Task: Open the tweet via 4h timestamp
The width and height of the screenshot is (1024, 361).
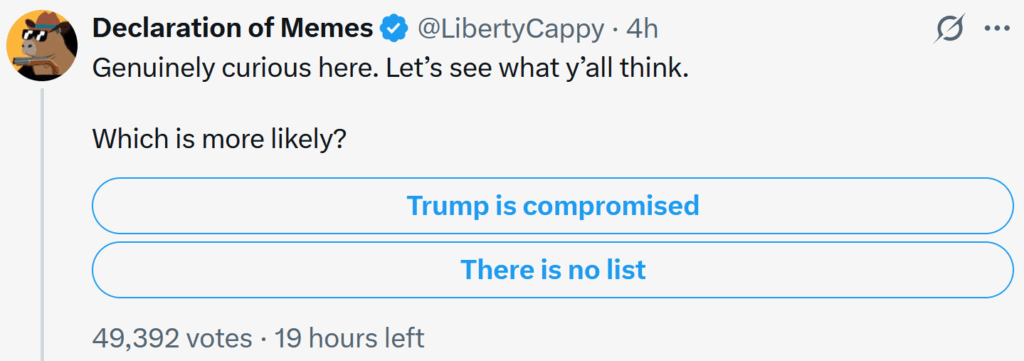Action: click(641, 29)
